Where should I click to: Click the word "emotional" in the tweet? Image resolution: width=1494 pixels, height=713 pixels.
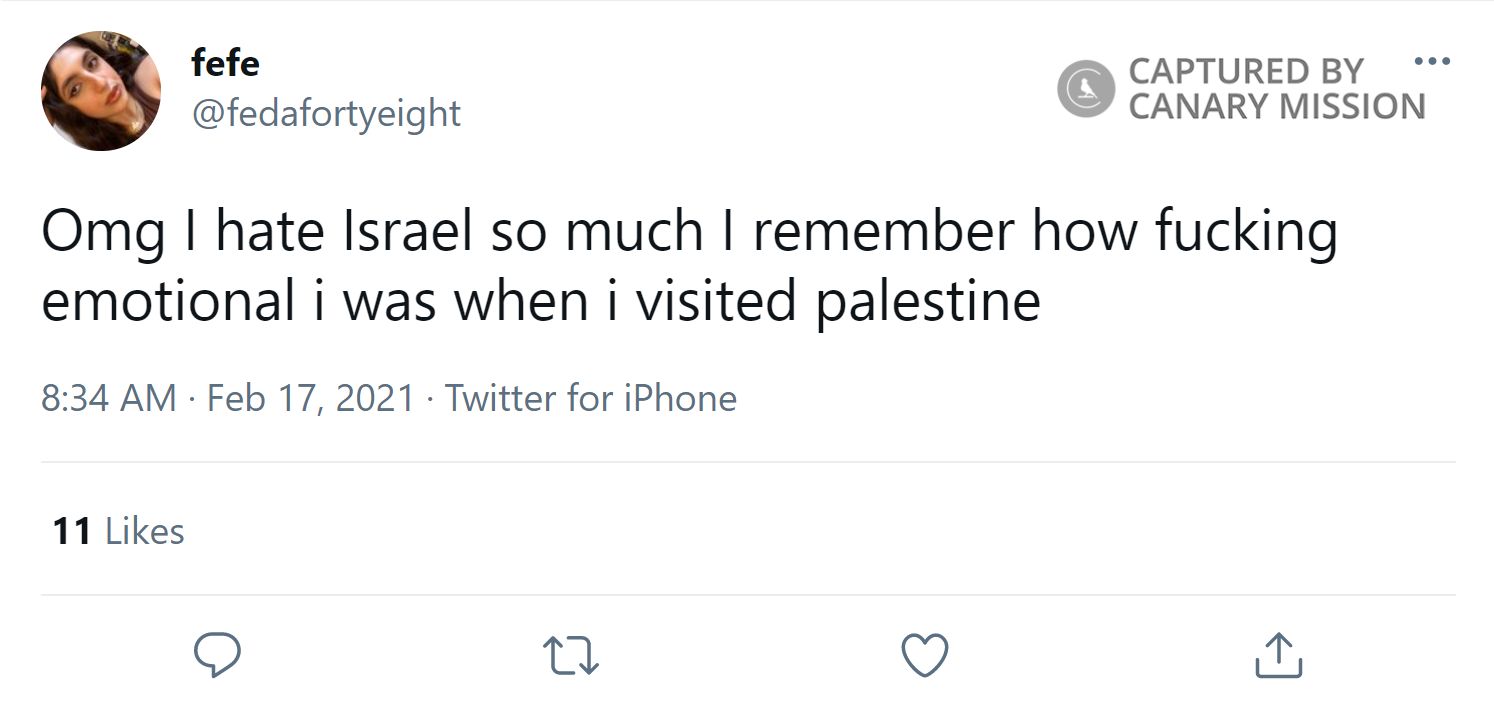pos(167,301)
